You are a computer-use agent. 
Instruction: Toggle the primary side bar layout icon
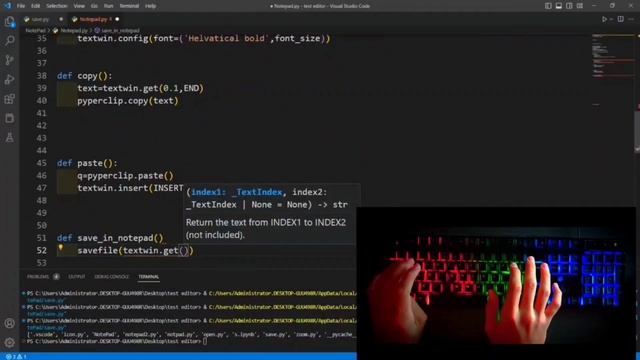548,6
